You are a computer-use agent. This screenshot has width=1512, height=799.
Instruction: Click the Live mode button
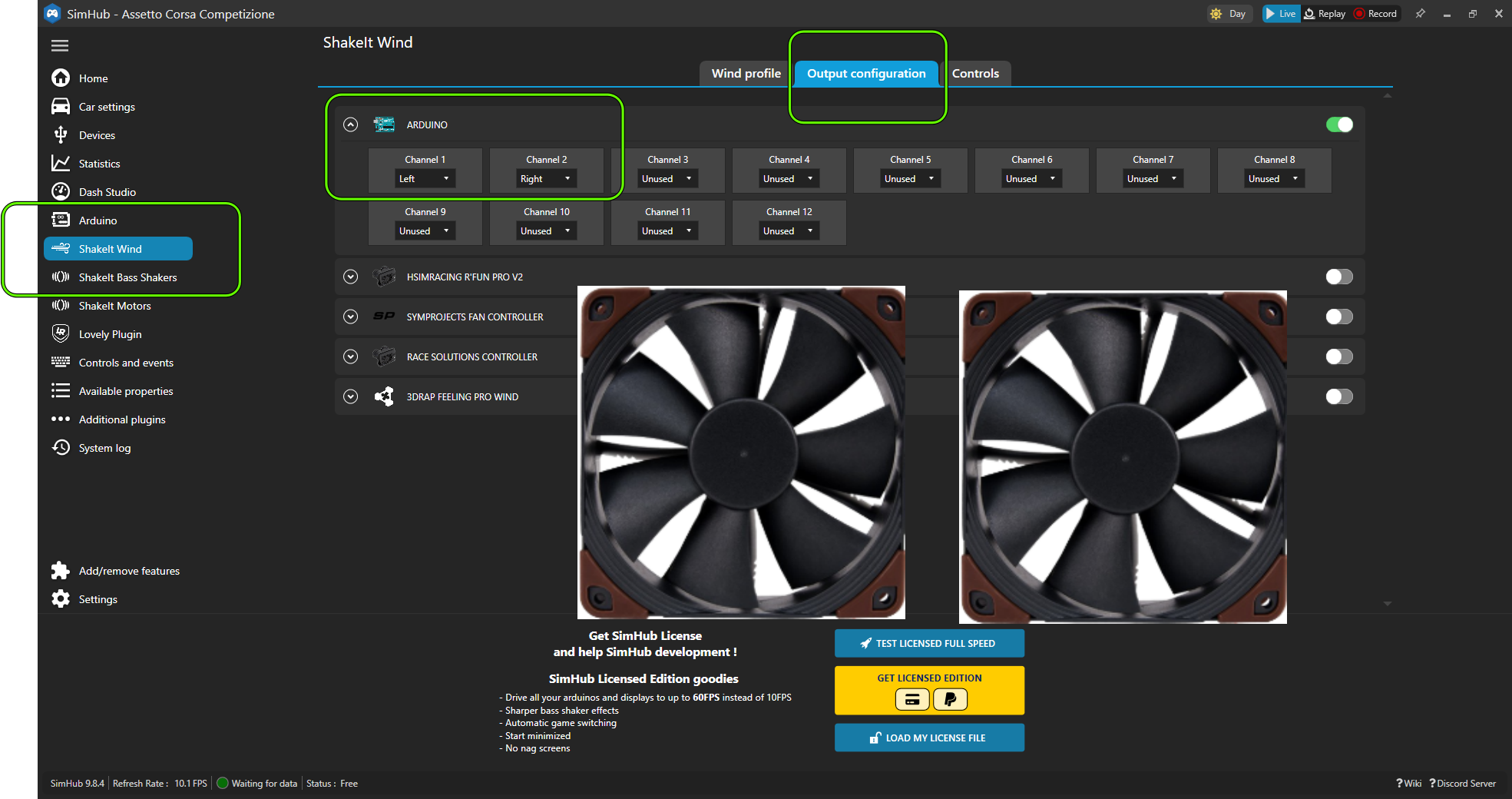point(1281,14)
